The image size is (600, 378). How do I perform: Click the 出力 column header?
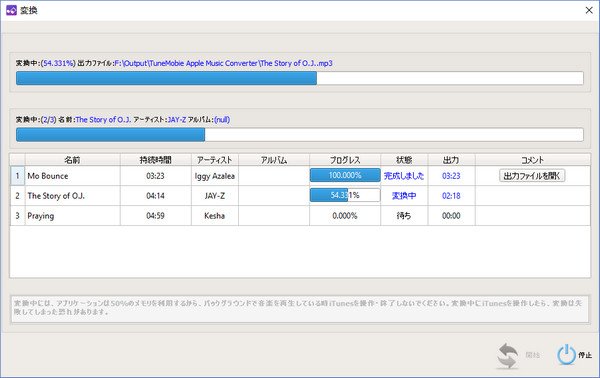coord(452,160)
